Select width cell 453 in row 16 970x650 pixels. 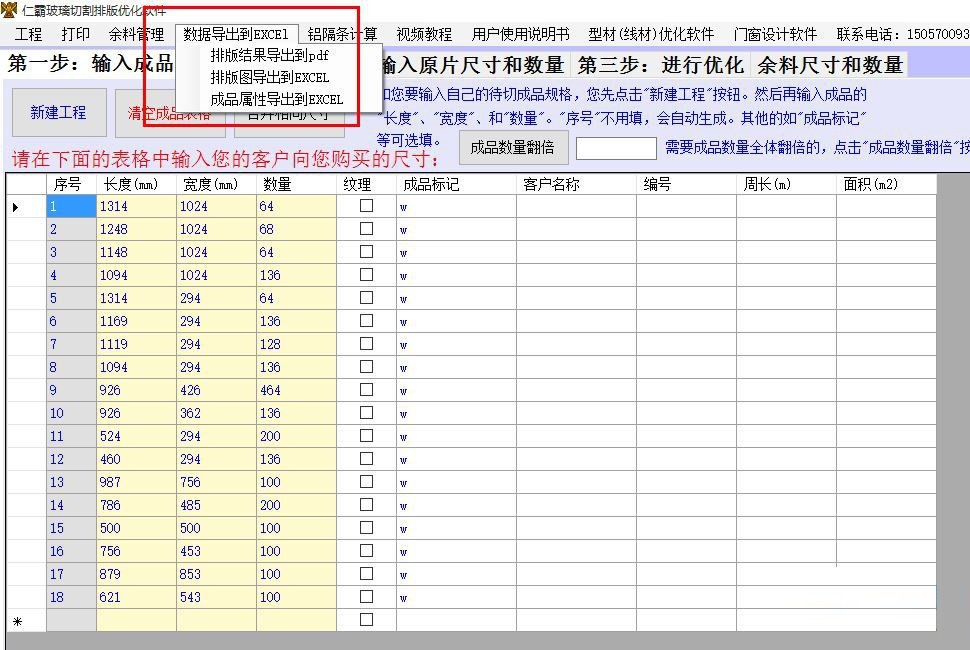(x=217, y=551)
